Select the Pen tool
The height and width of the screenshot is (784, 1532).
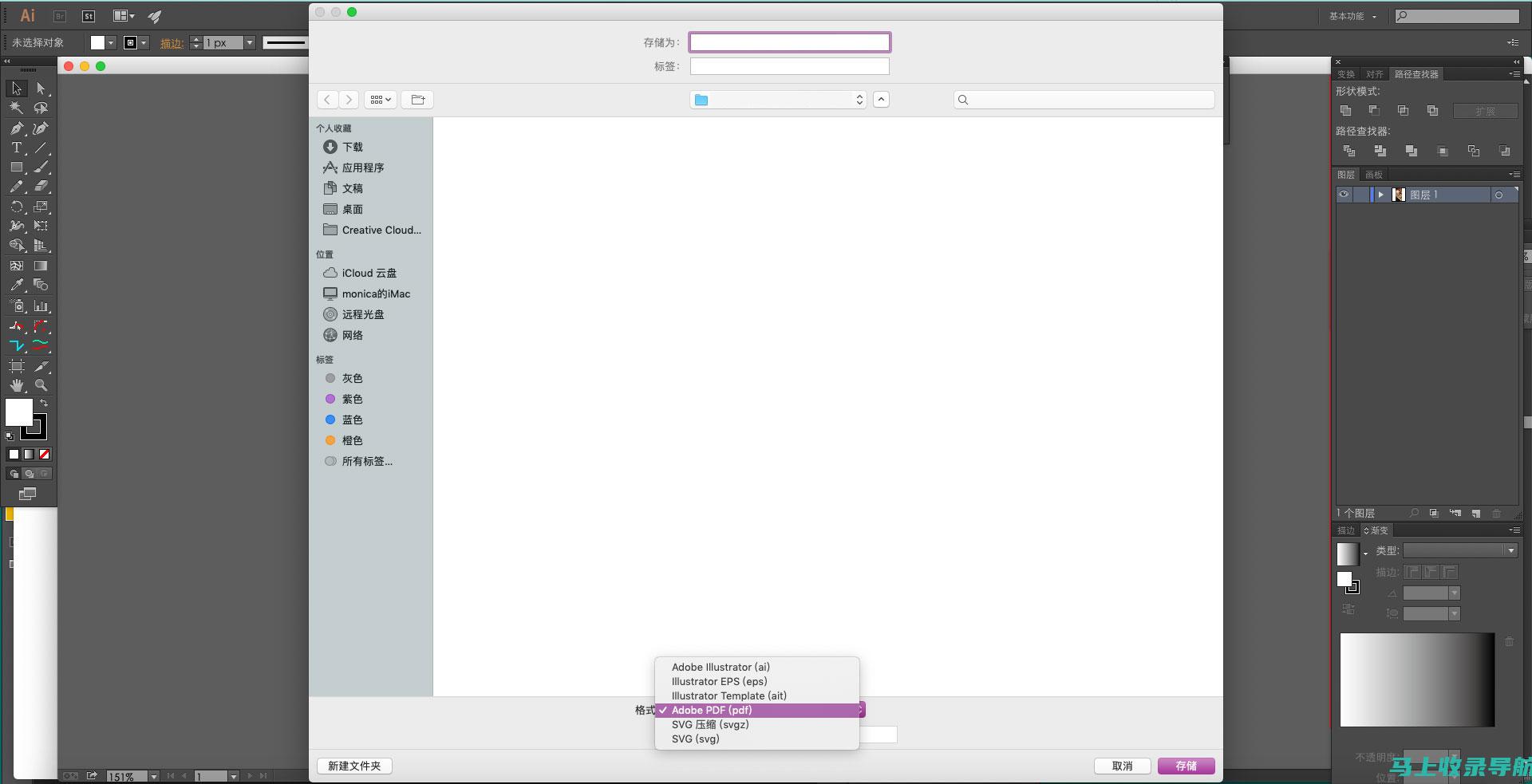click(x=16, y=128)
